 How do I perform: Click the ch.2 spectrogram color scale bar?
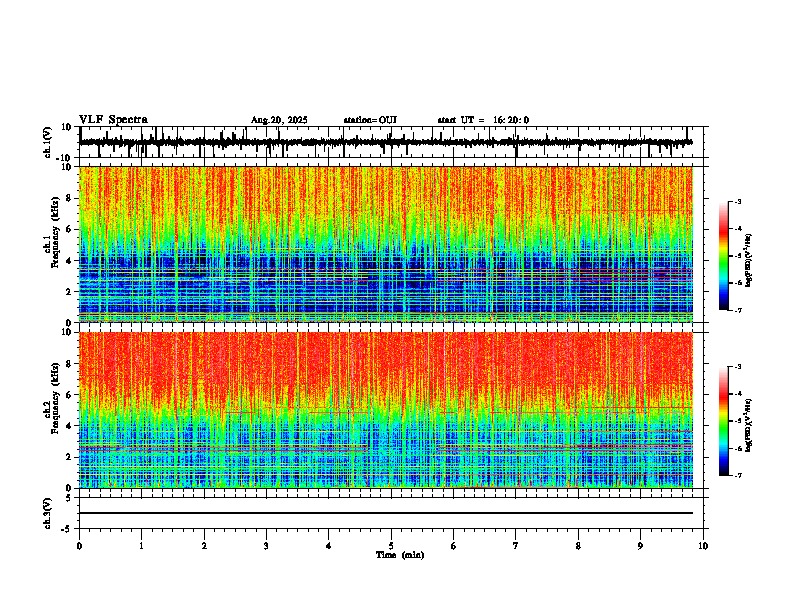[724, 421]
